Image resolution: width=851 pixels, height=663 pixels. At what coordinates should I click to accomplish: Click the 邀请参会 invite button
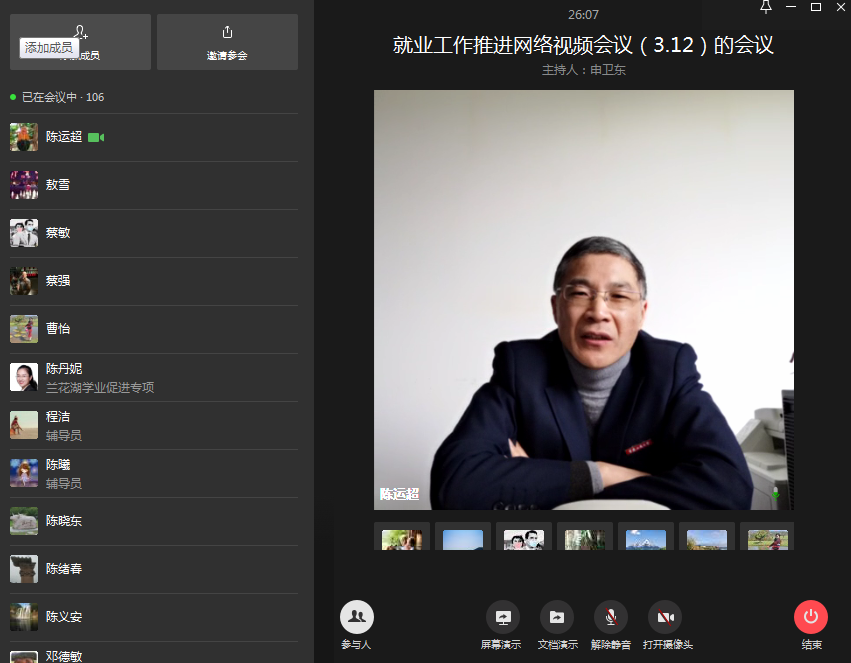pos(227,42)
